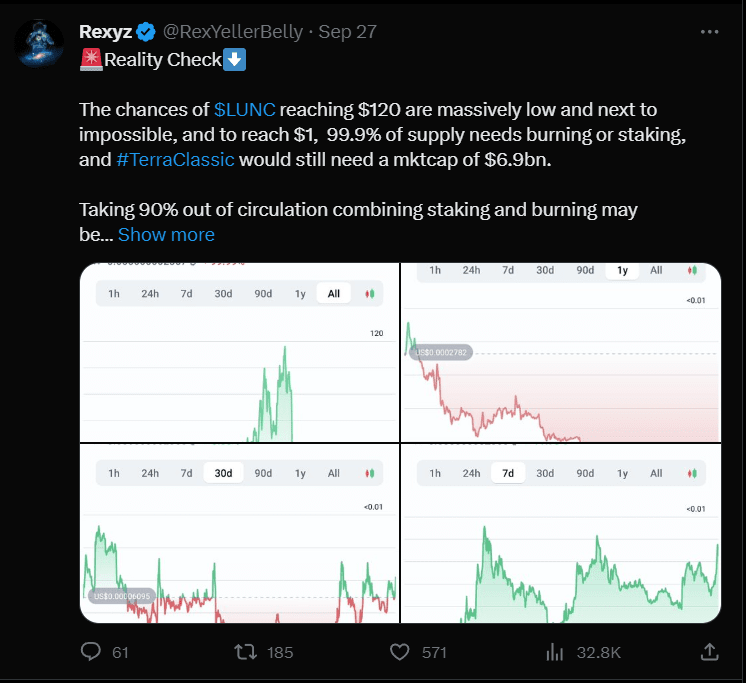Select the 1y tab in top-right chart
Viewport: 746px width, 683px height.
point(622,271)
